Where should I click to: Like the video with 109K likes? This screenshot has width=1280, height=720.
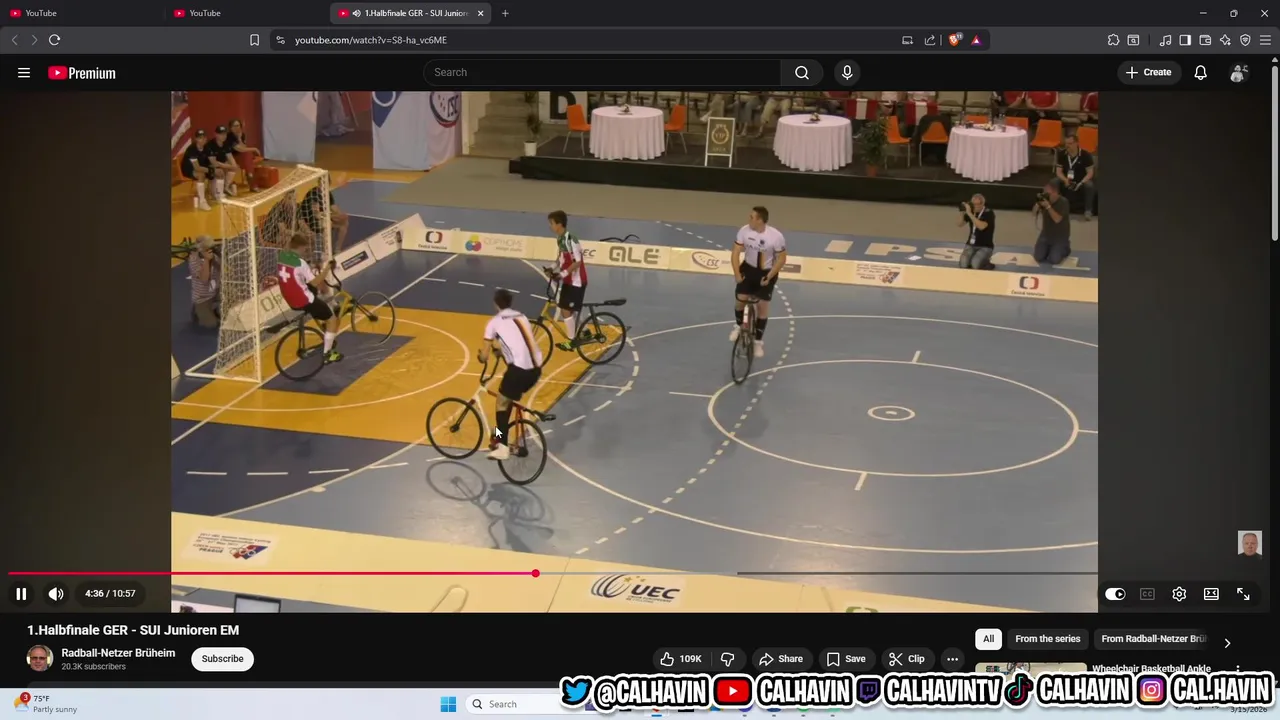pyautogui.click(x=680, y=659)
